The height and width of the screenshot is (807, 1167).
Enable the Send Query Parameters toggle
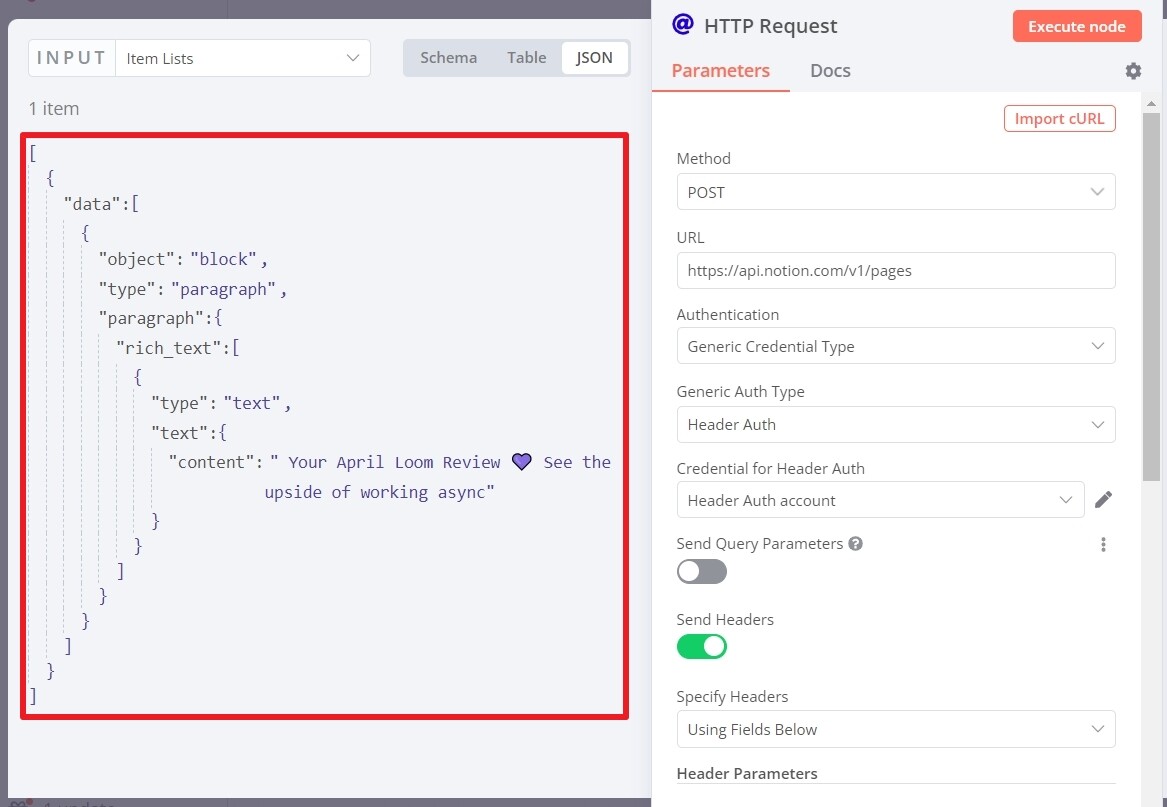(701, 571)
